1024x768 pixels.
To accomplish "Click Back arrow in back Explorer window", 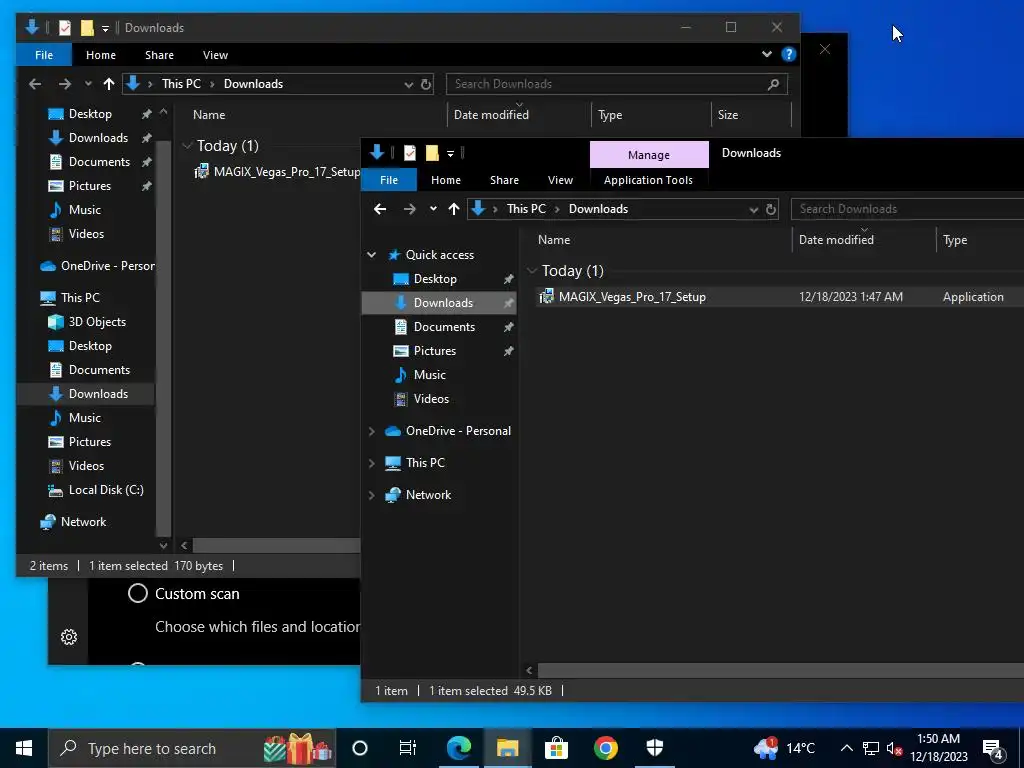I will point(35,84).
